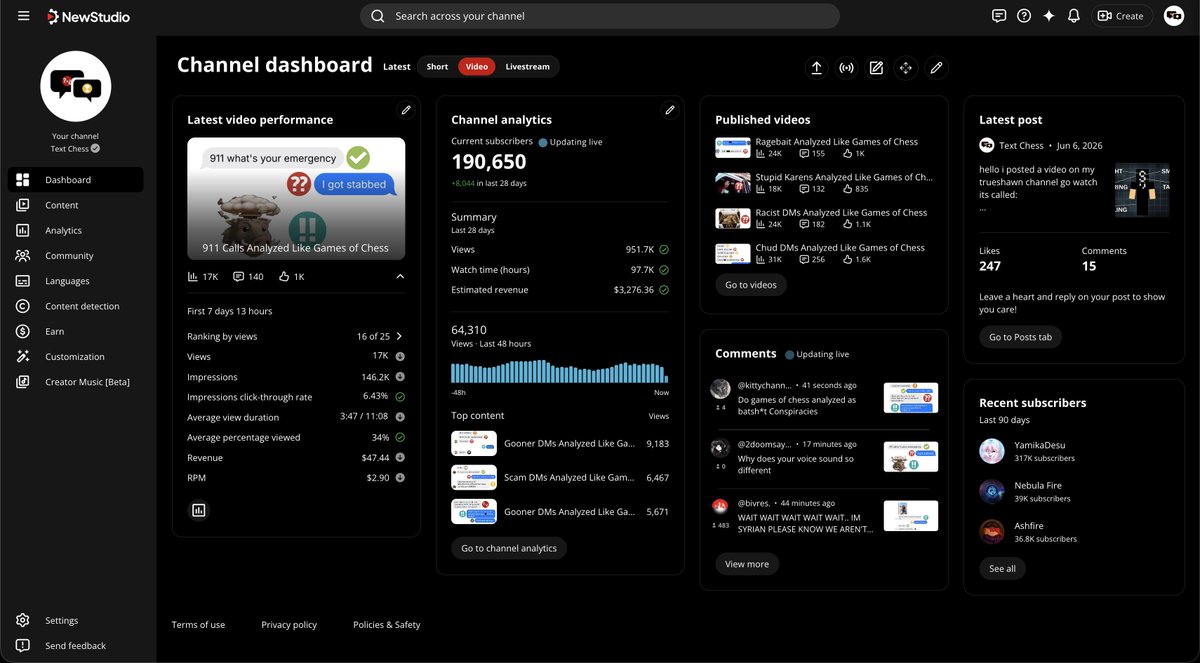The height and width of the screenshot is (663, 1200).
Task: Open the Policies & Safety link
Action: tap(387, 625)
